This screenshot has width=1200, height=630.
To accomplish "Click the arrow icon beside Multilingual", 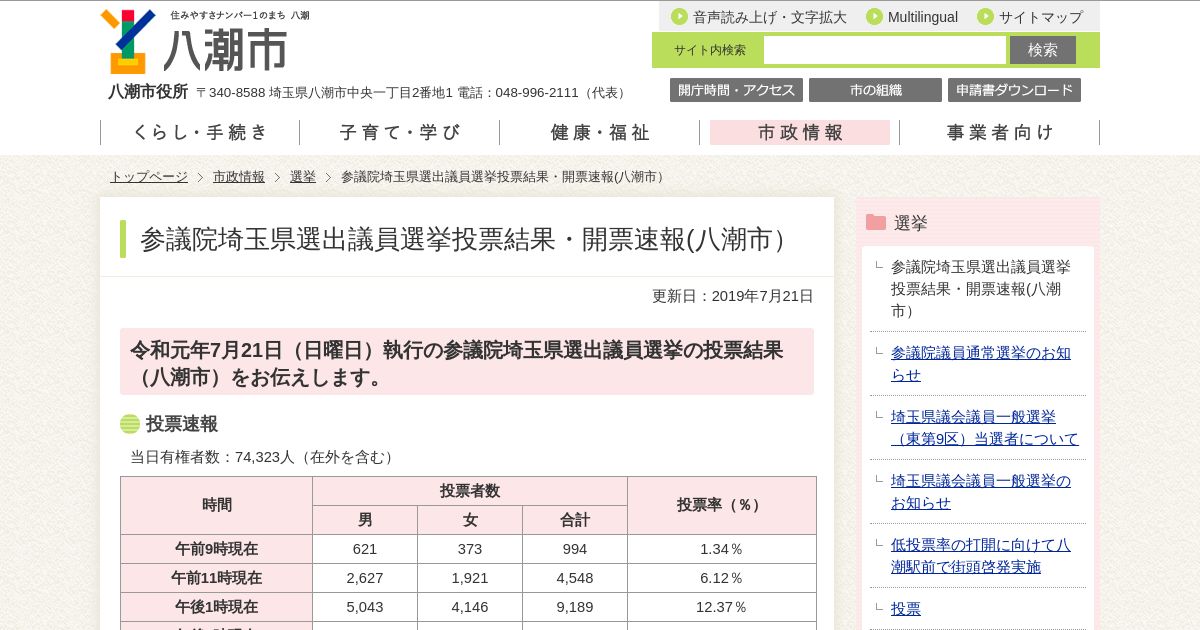I will 874,16.
